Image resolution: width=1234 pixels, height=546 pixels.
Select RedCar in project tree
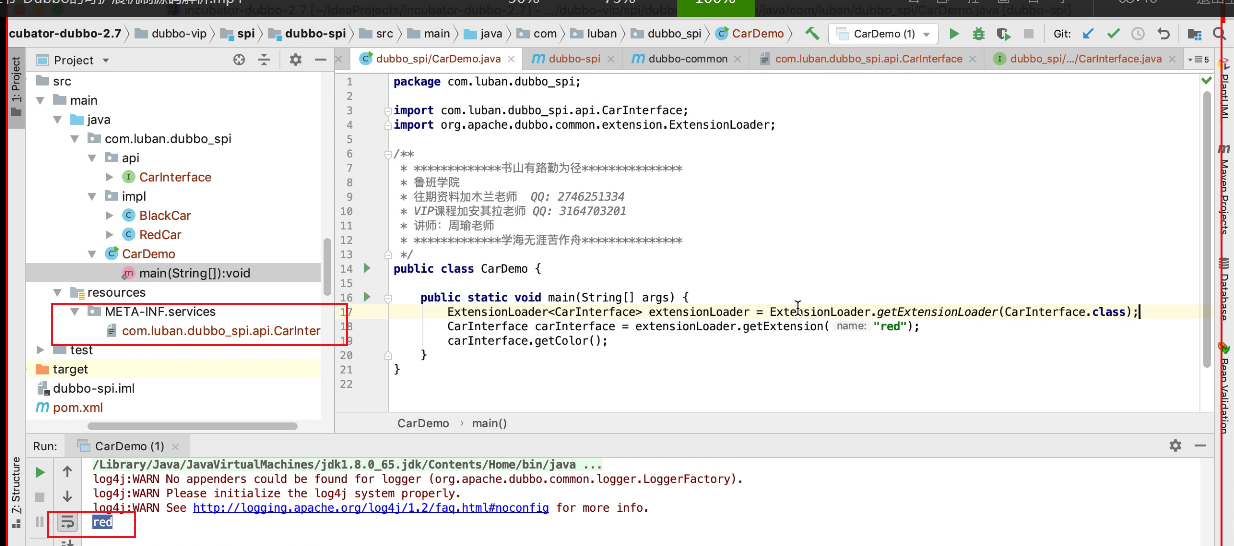(x=160, y=235)
